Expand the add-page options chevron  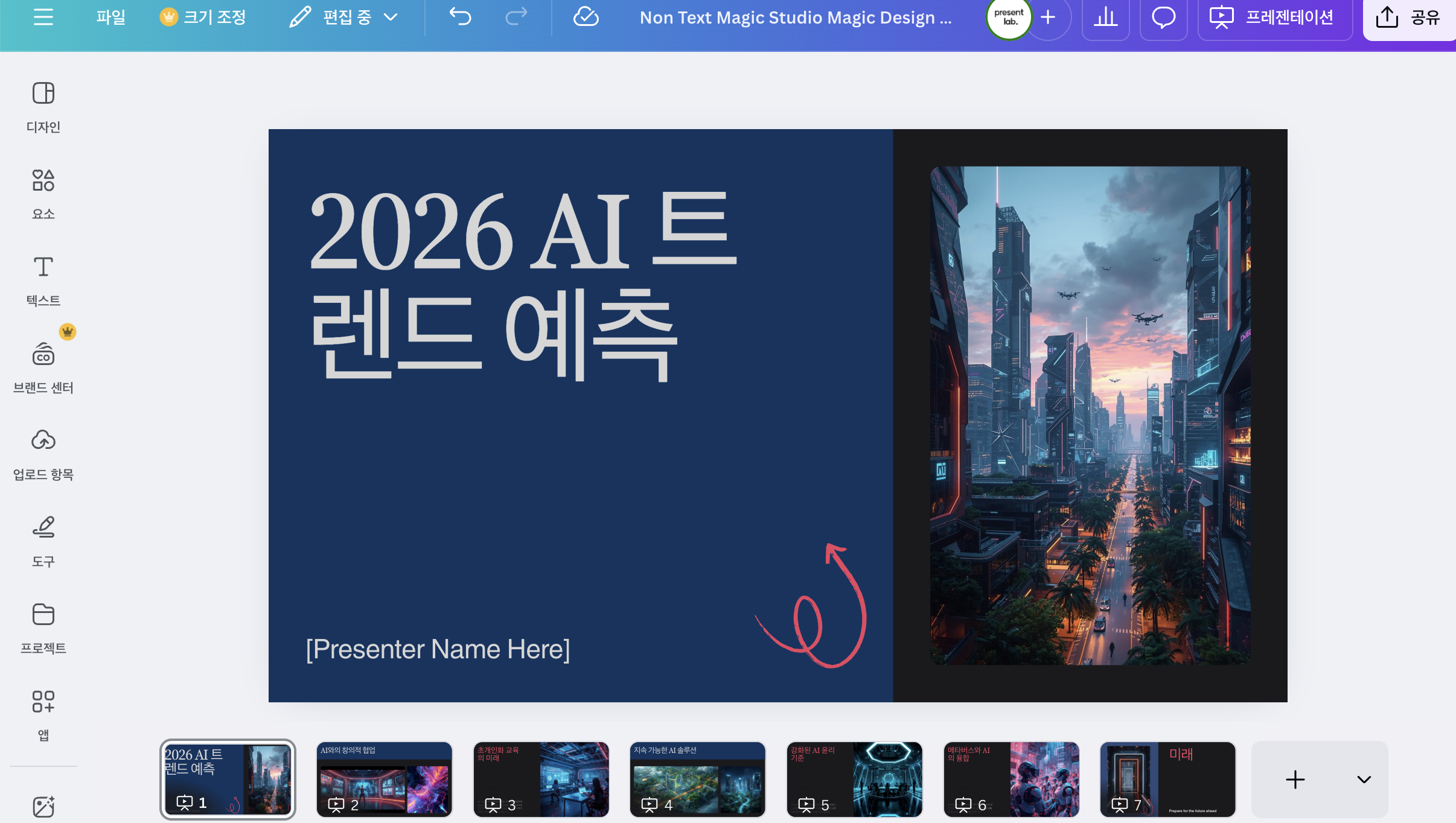pos(1364,779)
